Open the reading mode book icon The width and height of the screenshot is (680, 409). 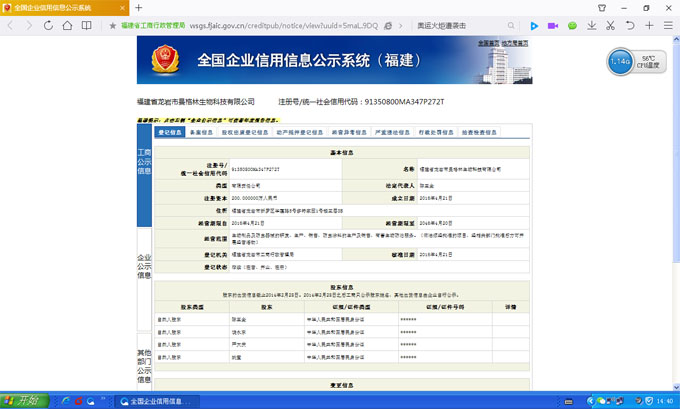[x=87, y=26]
